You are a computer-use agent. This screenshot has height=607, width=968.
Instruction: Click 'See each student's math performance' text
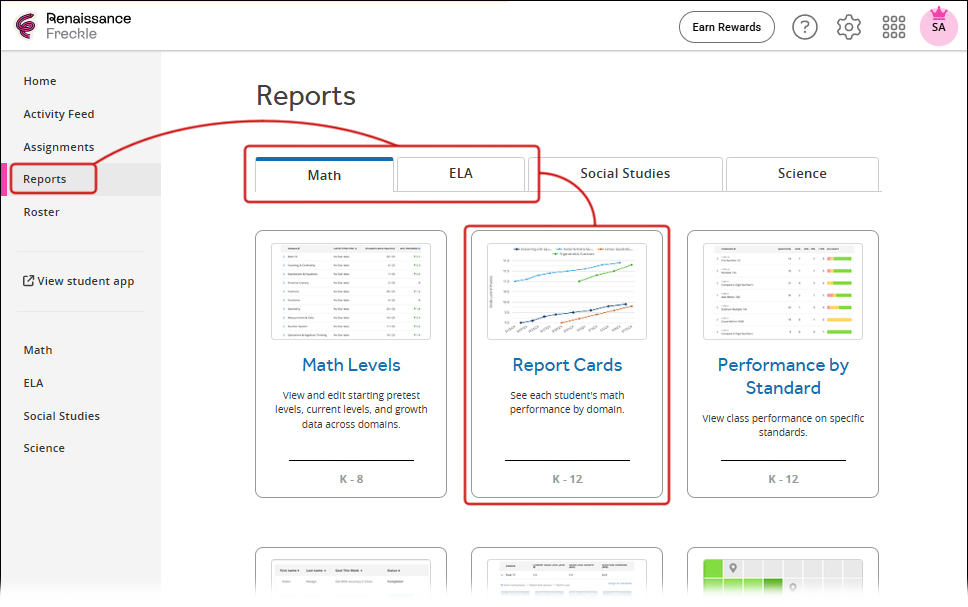pos(567,402)
